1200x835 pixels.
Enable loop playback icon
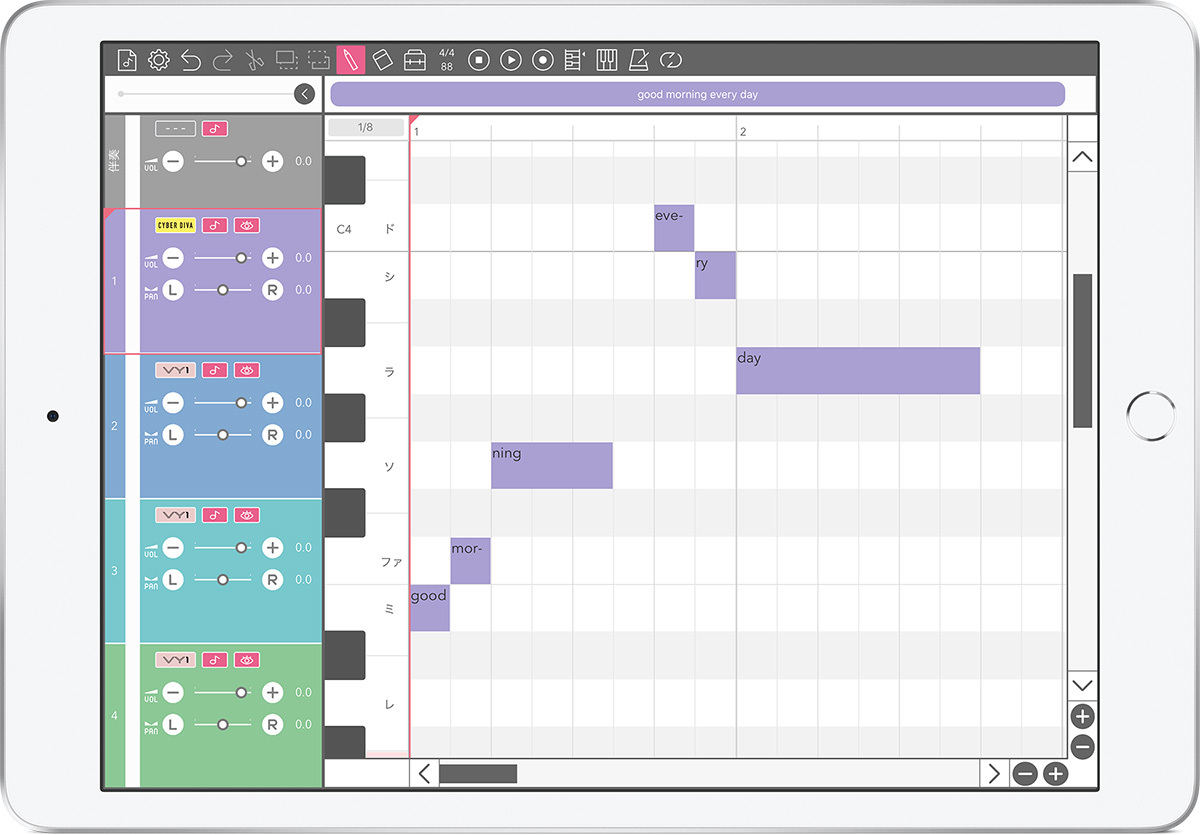pos(671,61)
